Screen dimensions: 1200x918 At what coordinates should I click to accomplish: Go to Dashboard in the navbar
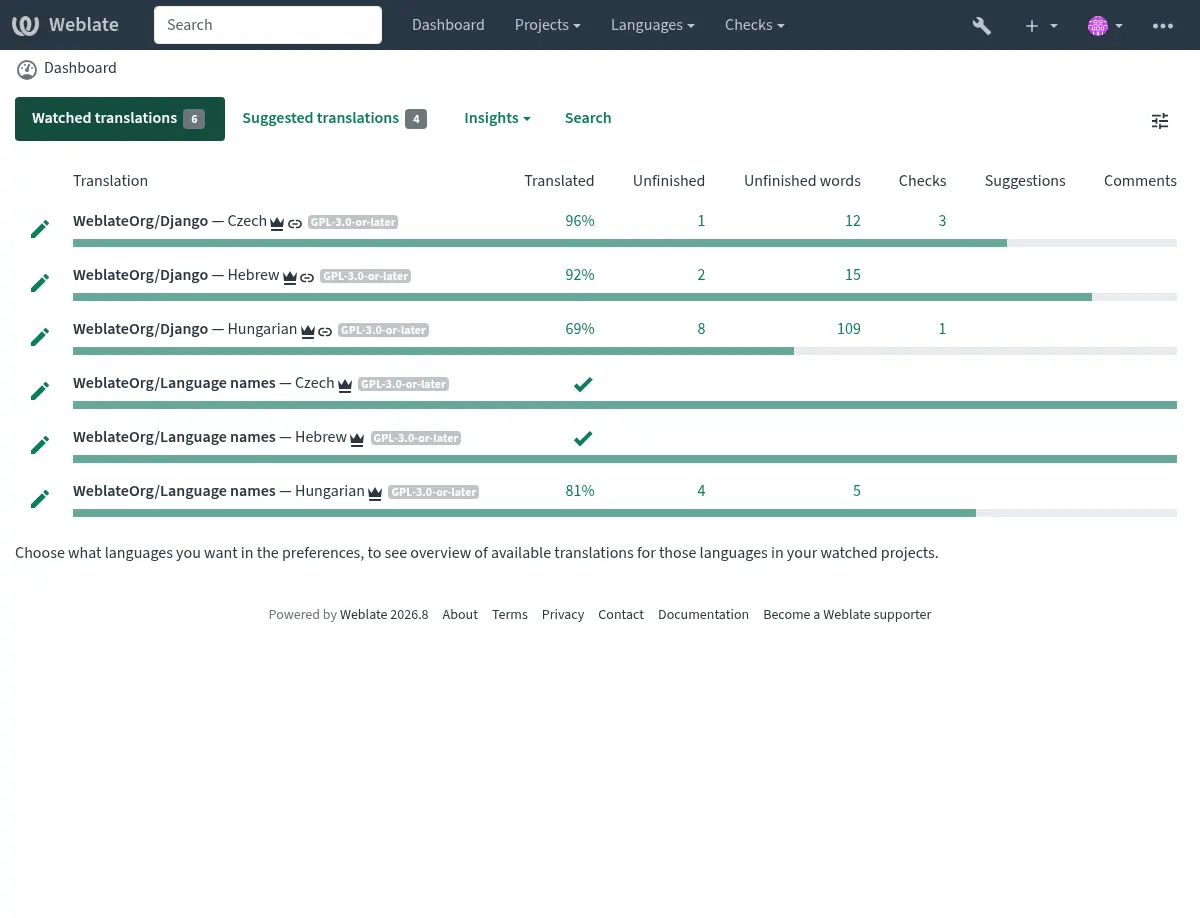coord(448,25)
